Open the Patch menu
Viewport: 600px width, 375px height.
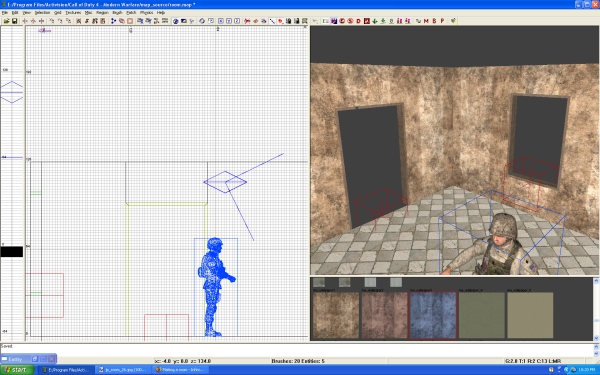131,13
